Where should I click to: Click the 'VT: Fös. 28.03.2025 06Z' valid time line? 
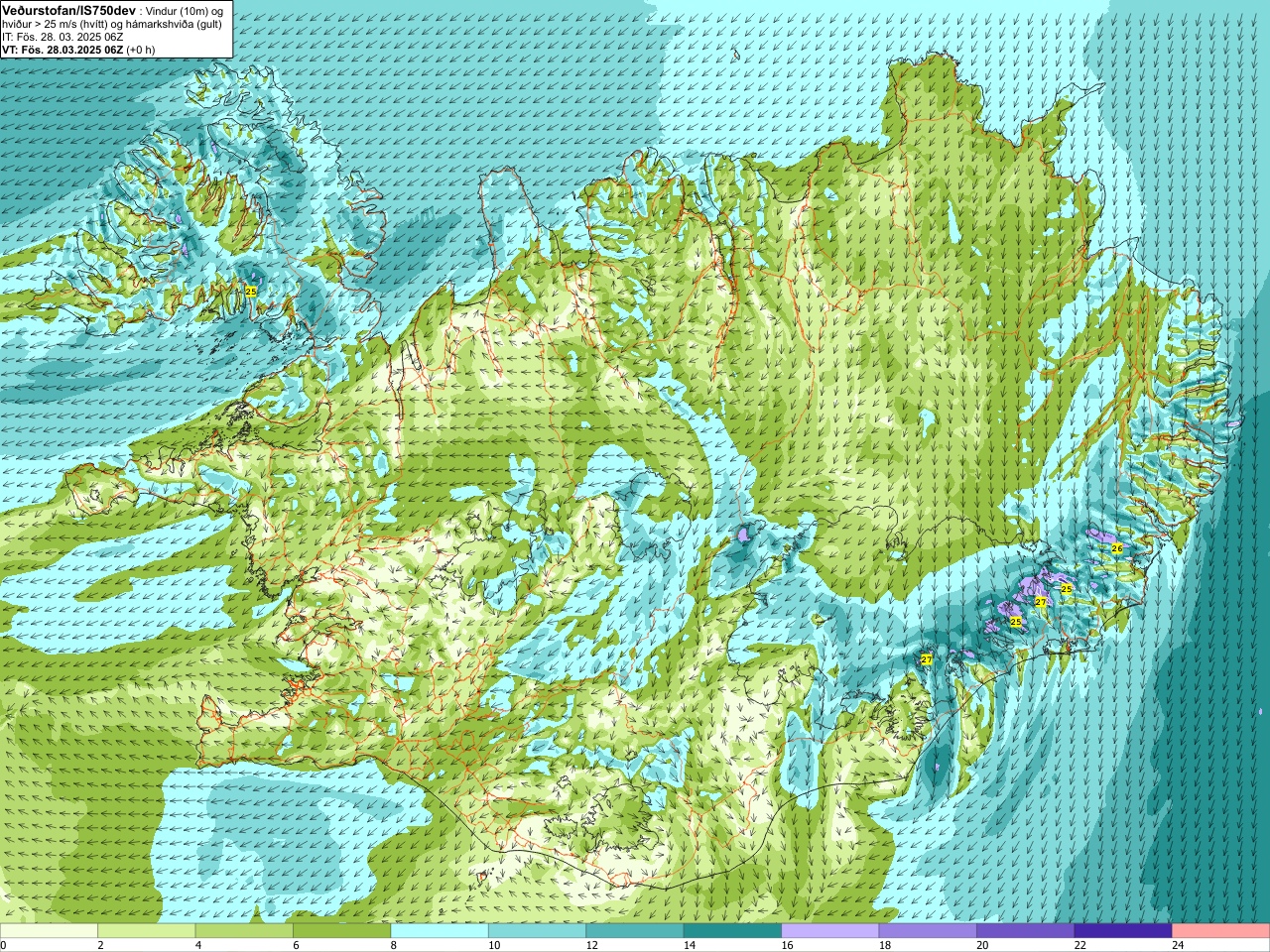pos(63,50)
